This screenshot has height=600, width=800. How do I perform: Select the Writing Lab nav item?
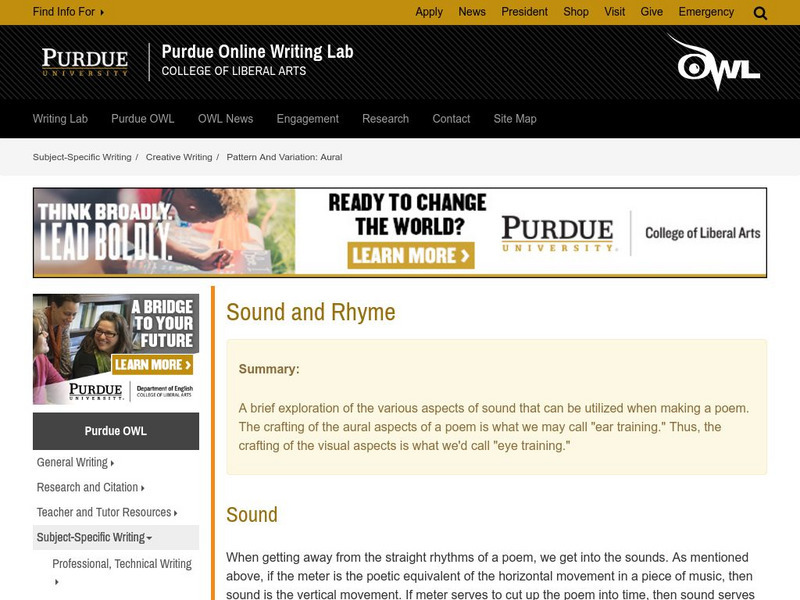(x=60, y=119)
